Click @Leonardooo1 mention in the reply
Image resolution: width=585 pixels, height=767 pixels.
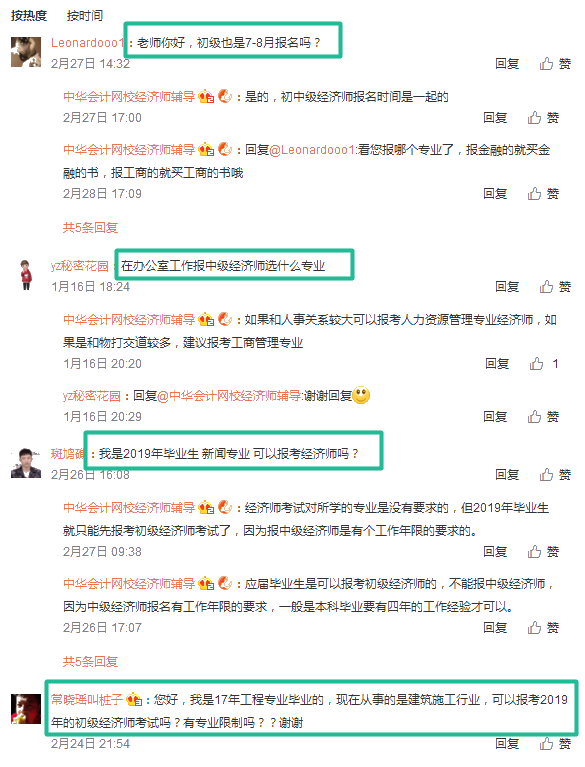pyautogui.click(x=311, y=150)
